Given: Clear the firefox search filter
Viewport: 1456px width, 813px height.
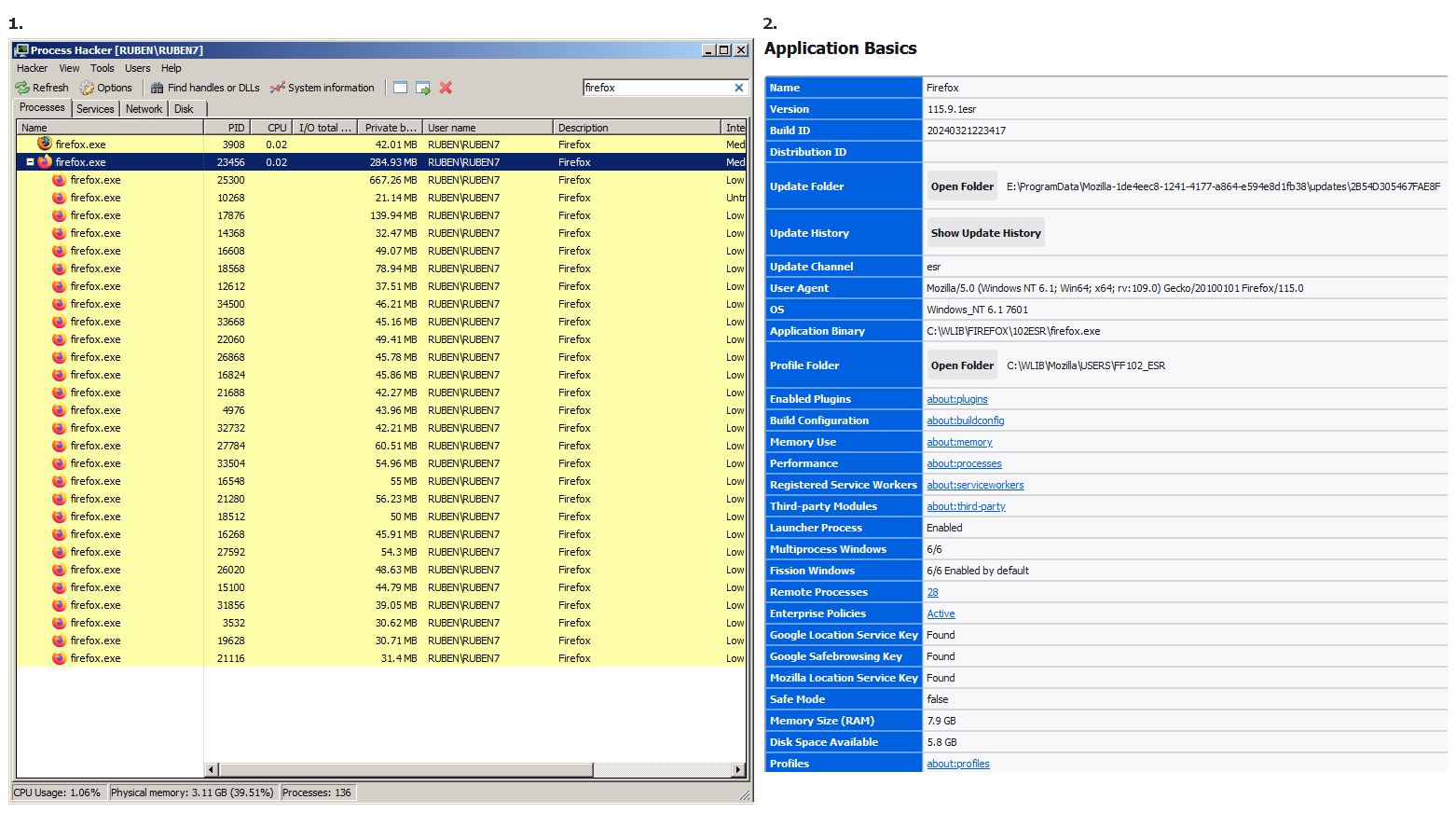Looking at the screenshot, I should 739,88.
